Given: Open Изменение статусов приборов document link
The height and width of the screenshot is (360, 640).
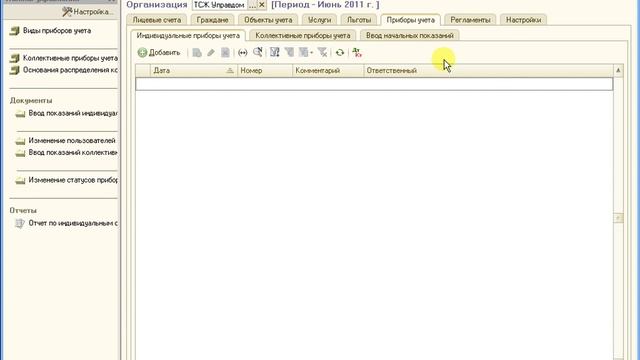Looking at the screenshot, I should (73, 180).
